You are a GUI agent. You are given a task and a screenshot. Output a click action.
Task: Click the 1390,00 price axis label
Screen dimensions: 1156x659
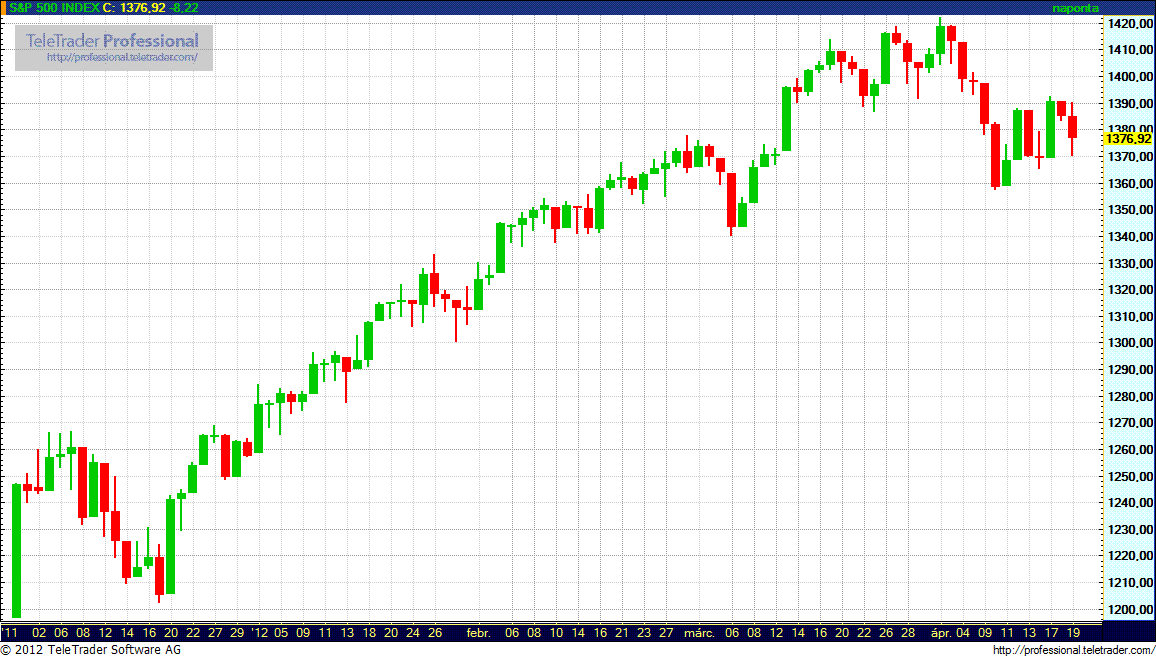pyautogui.click(x=1129, y=104)
